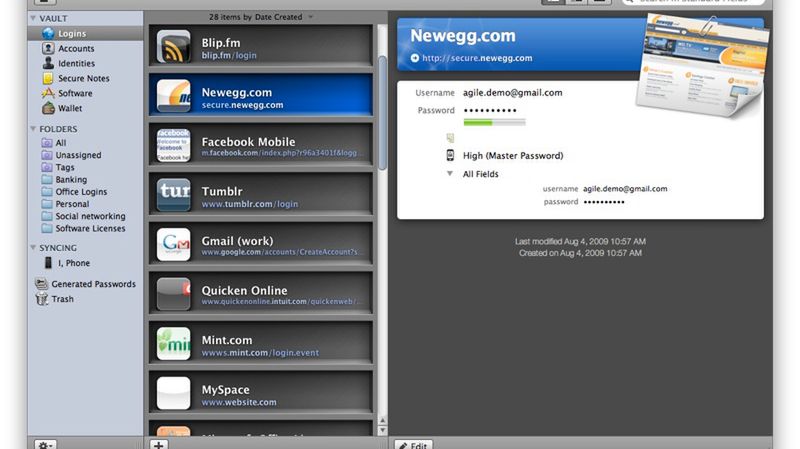800x449 pixels.
Task: Click the list scroll down arrow
Action: [x=383, y=431]
